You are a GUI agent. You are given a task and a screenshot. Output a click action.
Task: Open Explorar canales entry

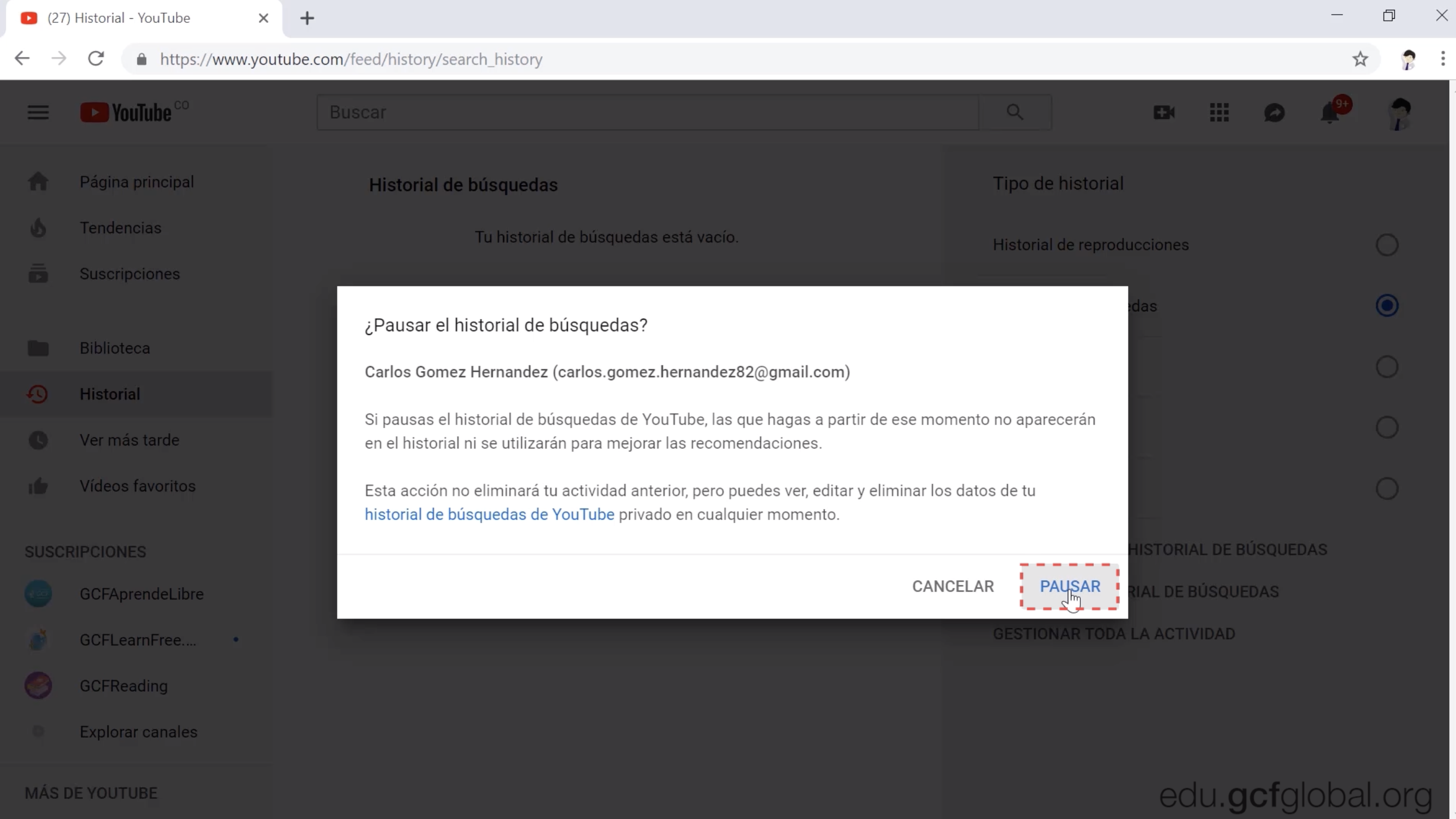click(136, 731)
